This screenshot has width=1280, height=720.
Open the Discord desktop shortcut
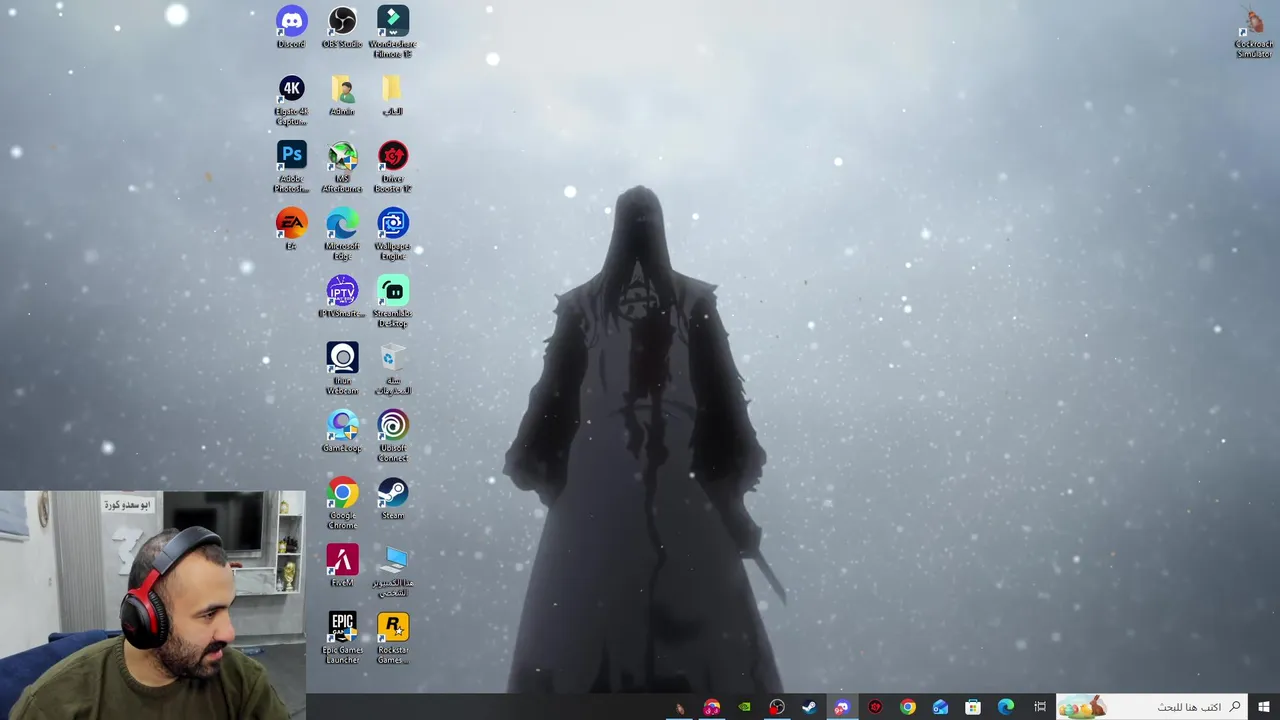(x=291, y=27)
